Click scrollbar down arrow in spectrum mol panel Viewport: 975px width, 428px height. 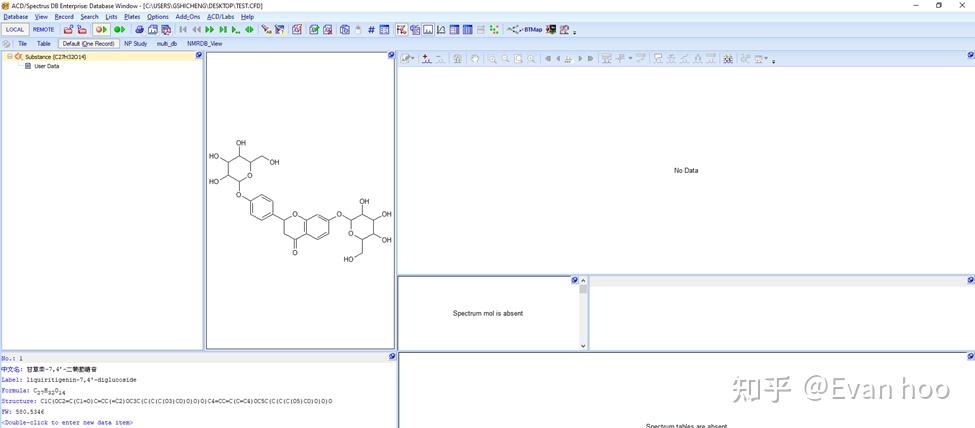pos(583,345)
